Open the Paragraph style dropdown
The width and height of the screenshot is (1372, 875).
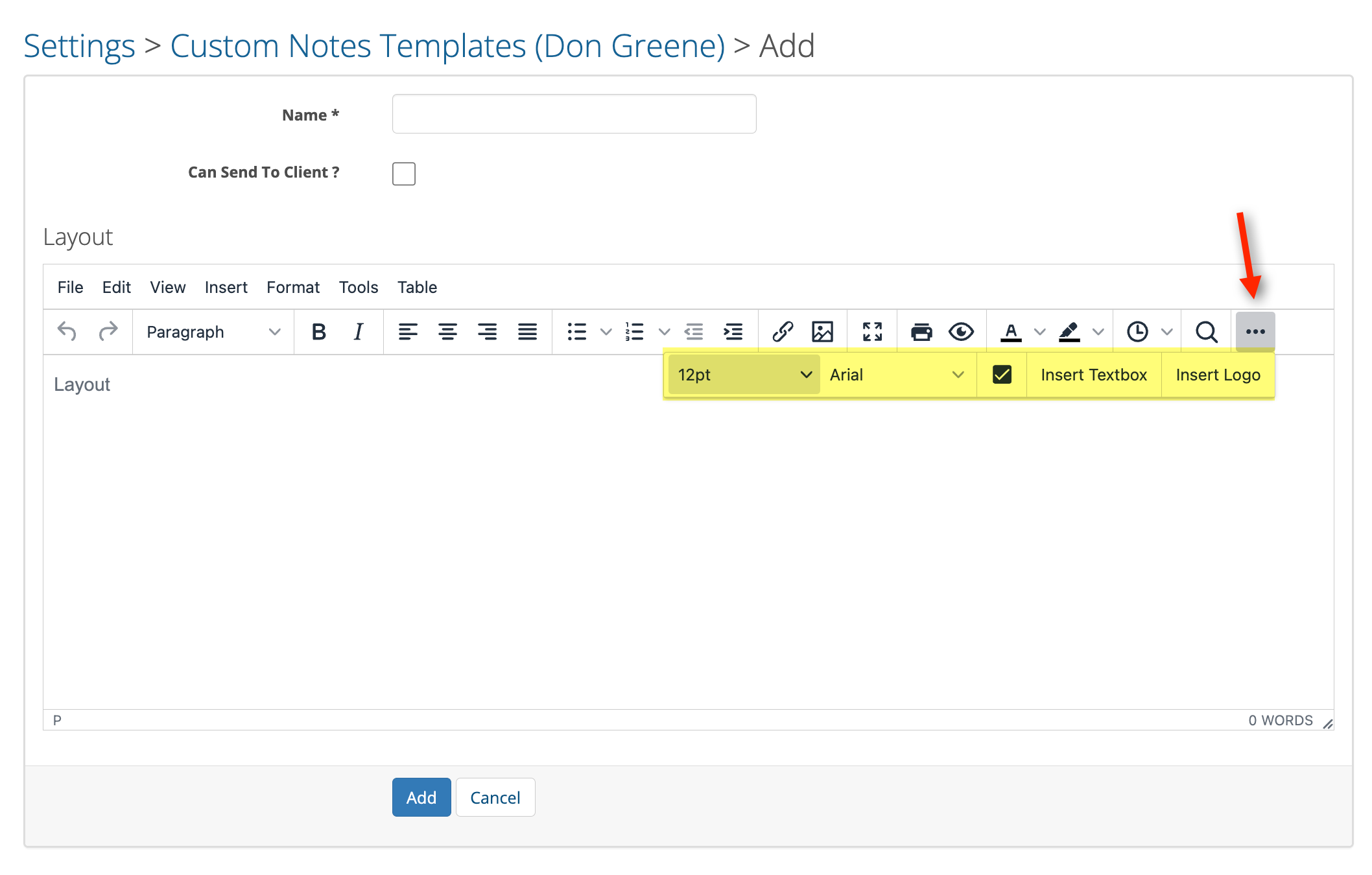click(x=213, y=332)
